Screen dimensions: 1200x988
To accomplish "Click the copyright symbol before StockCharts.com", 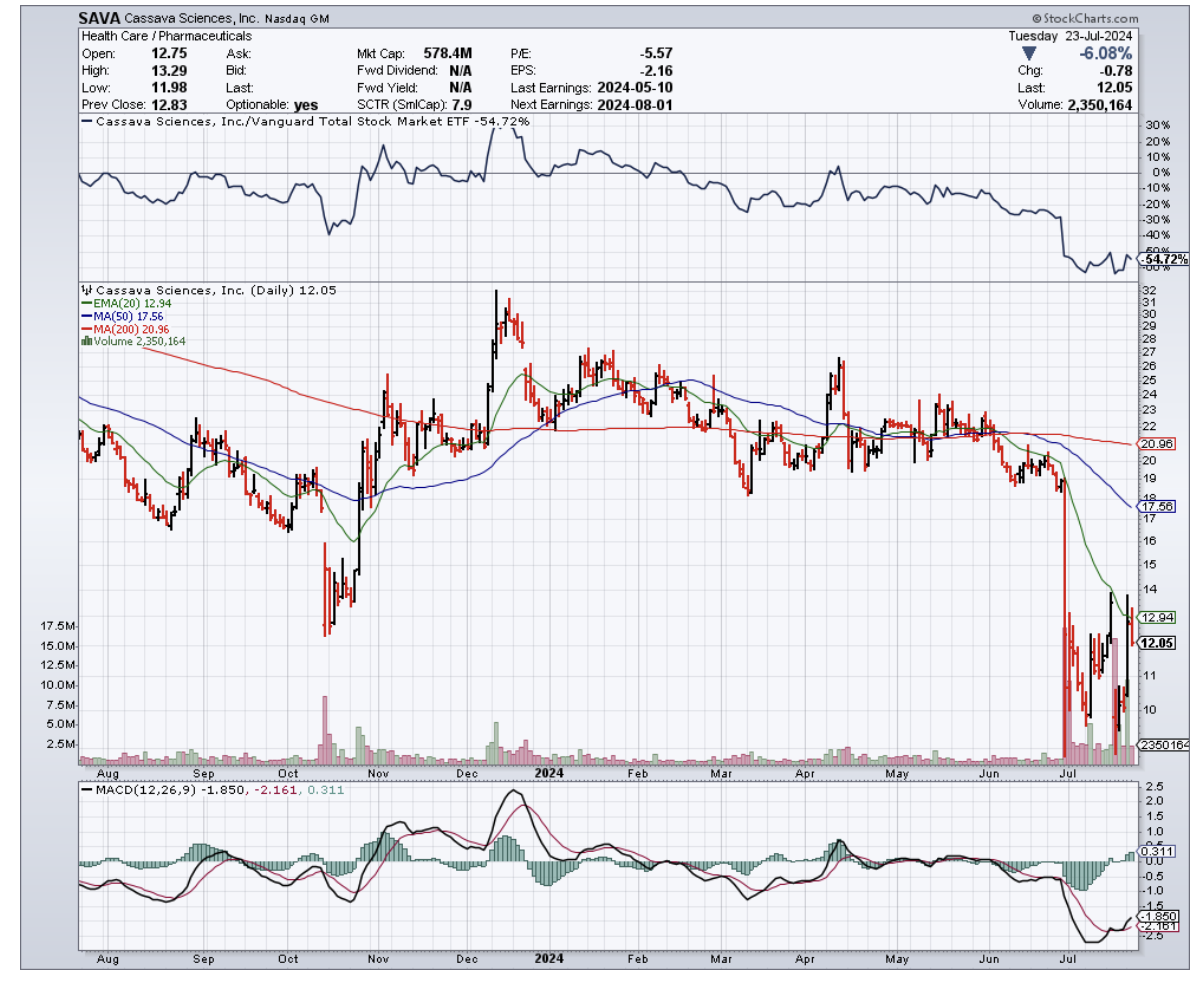I will [1036, 19].
